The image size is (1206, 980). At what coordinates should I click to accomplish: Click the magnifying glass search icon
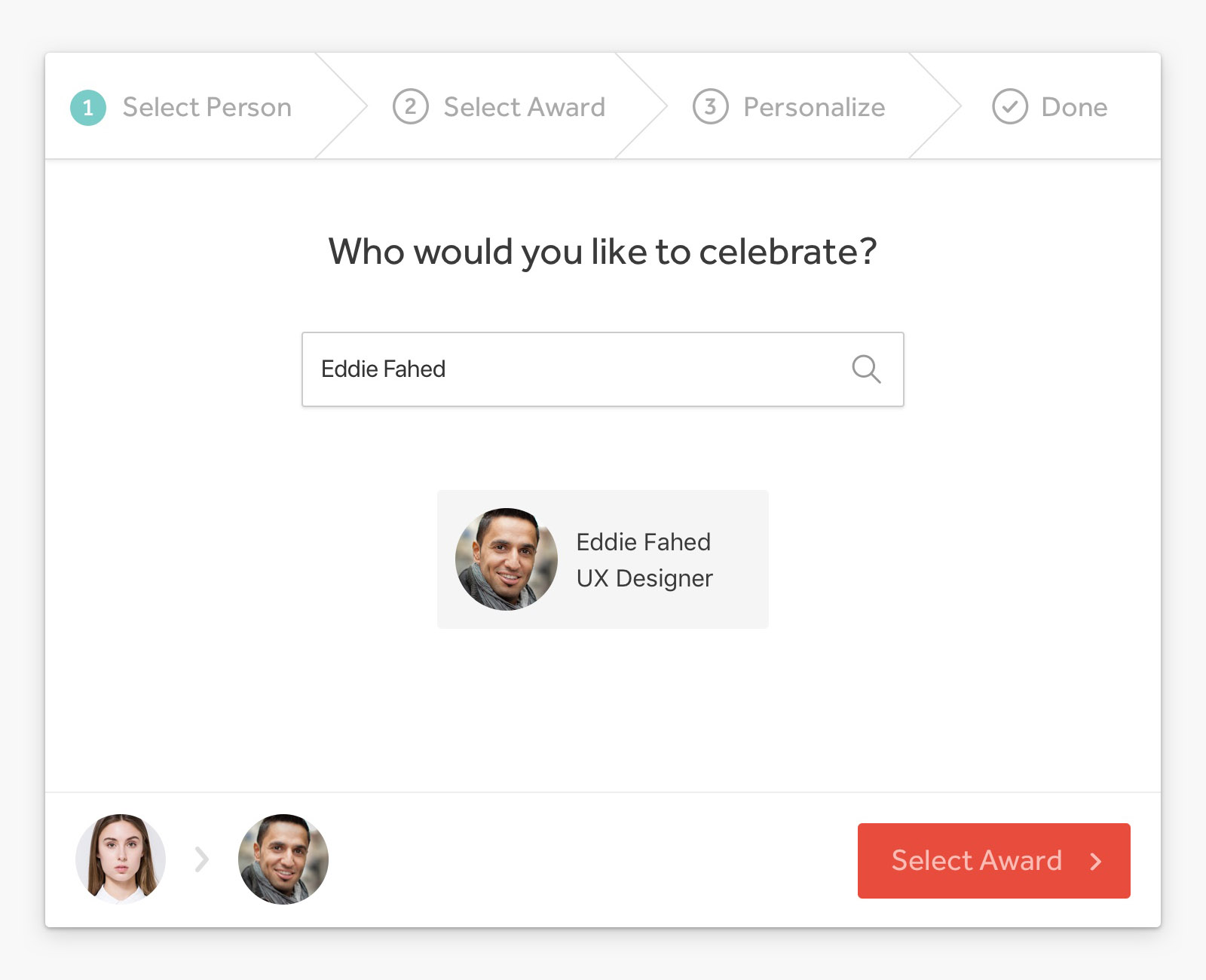pyautogui.click(x=866, y=369)
